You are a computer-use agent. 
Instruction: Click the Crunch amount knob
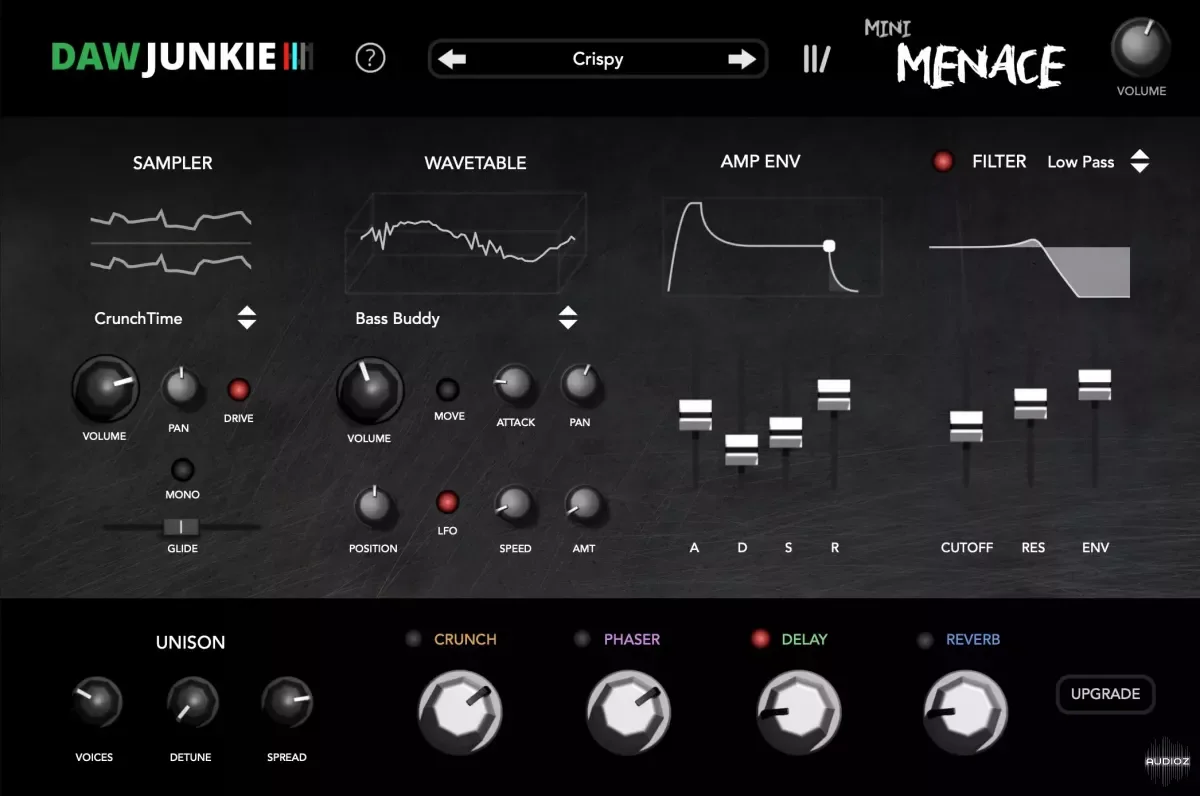tap(460, 712)
